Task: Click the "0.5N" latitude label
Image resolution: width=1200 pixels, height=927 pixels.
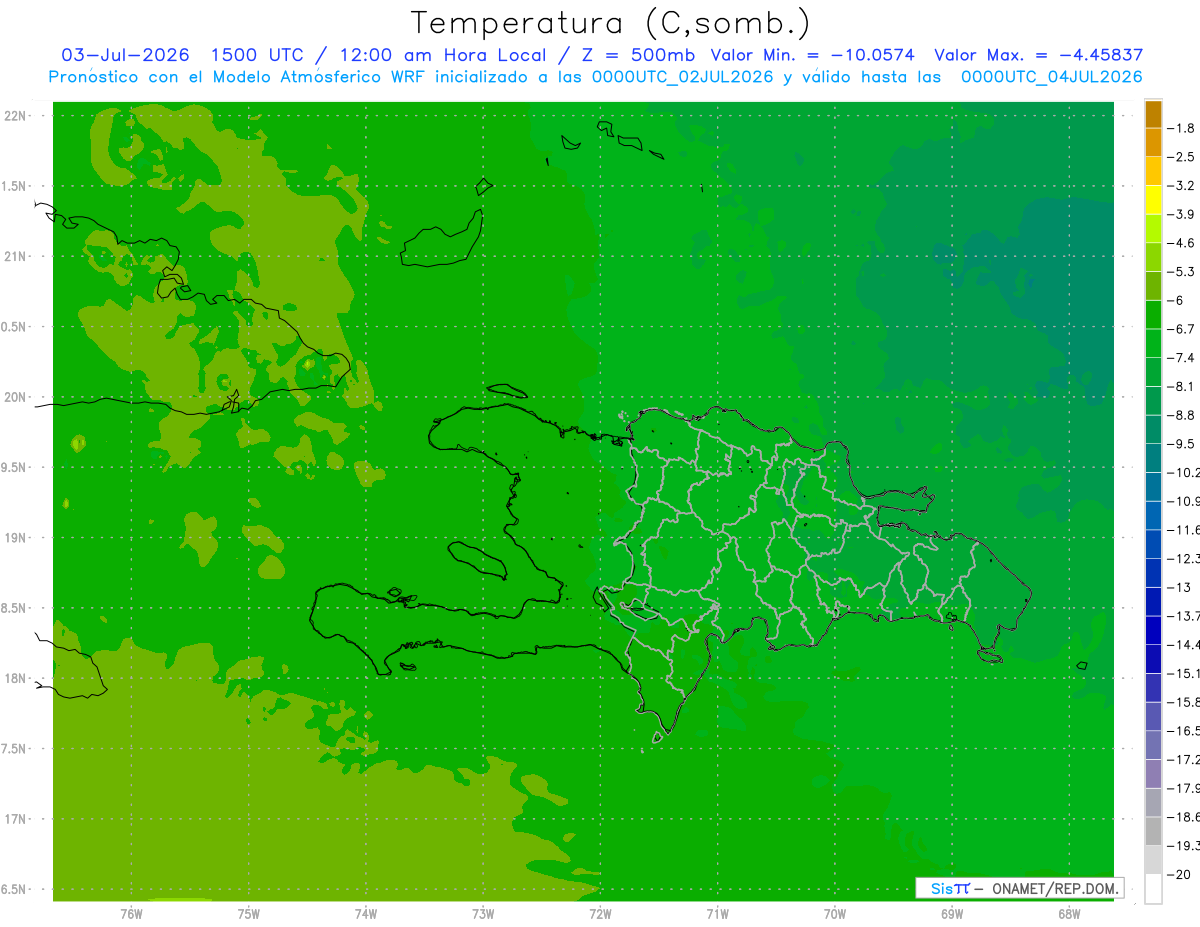Action: [x=14, y=327]
